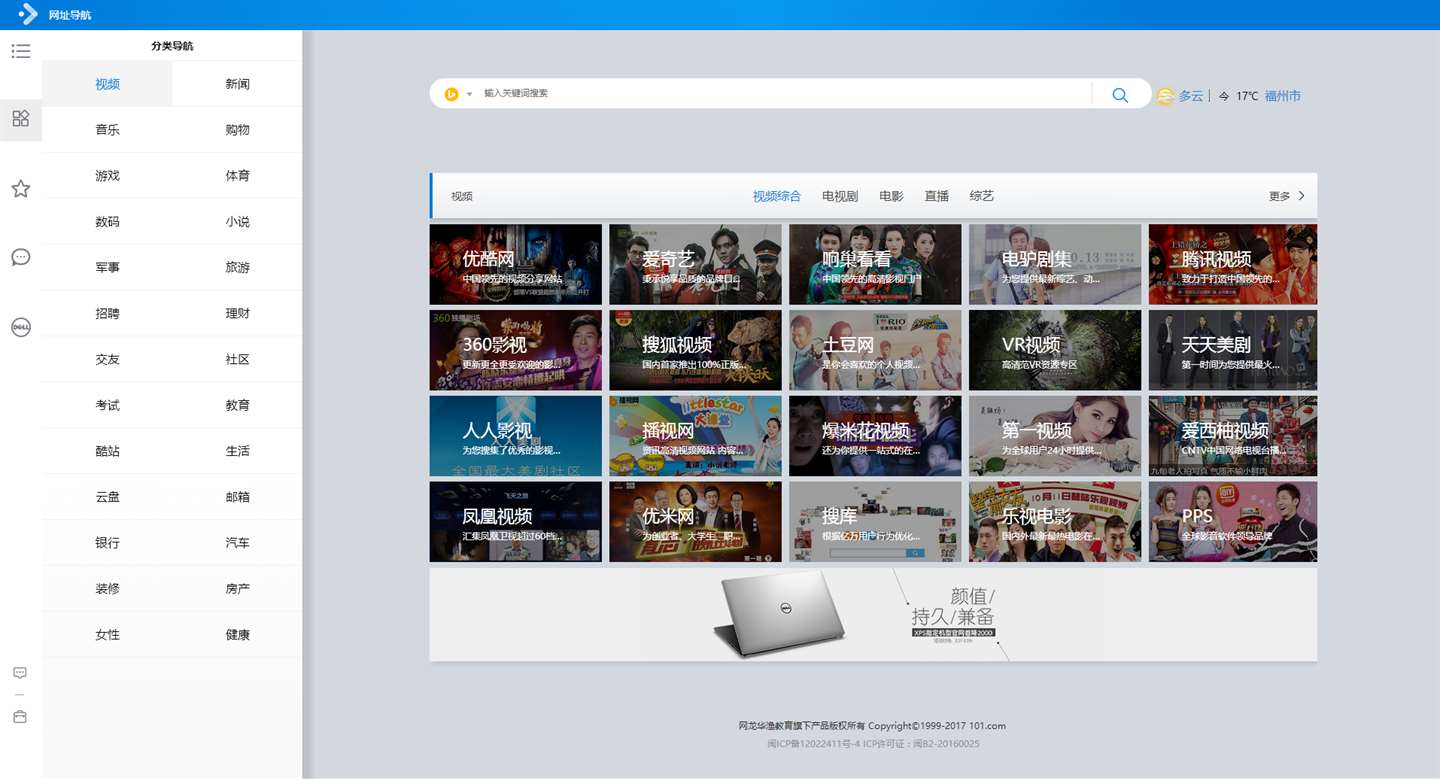
Task: Select 小说 category
Action: (237, 222)
